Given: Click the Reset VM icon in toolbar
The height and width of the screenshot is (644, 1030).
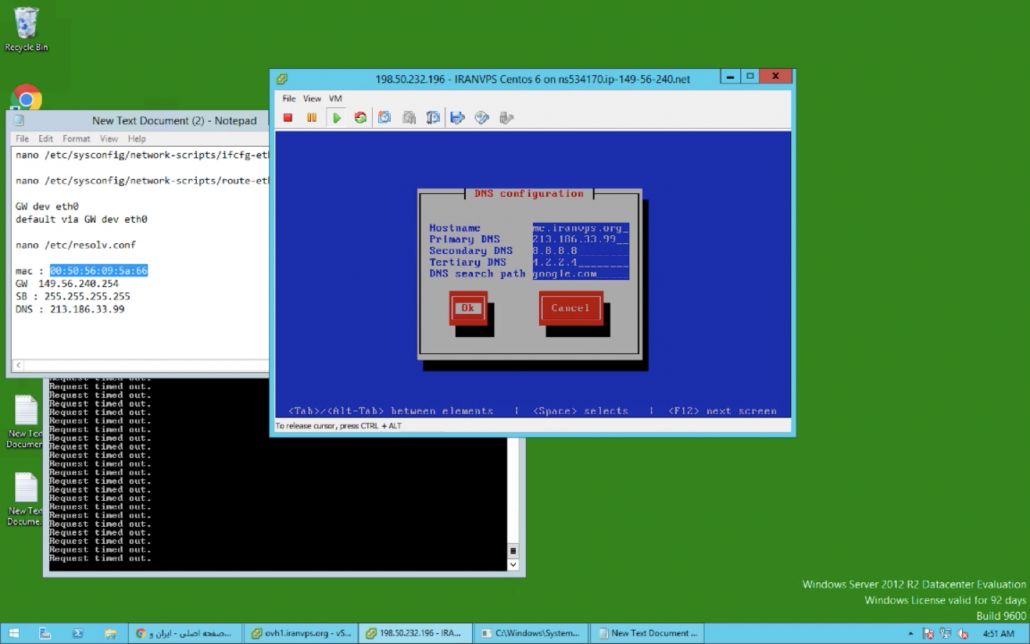Looking at the screenshot, I should (x=360, y=118).
